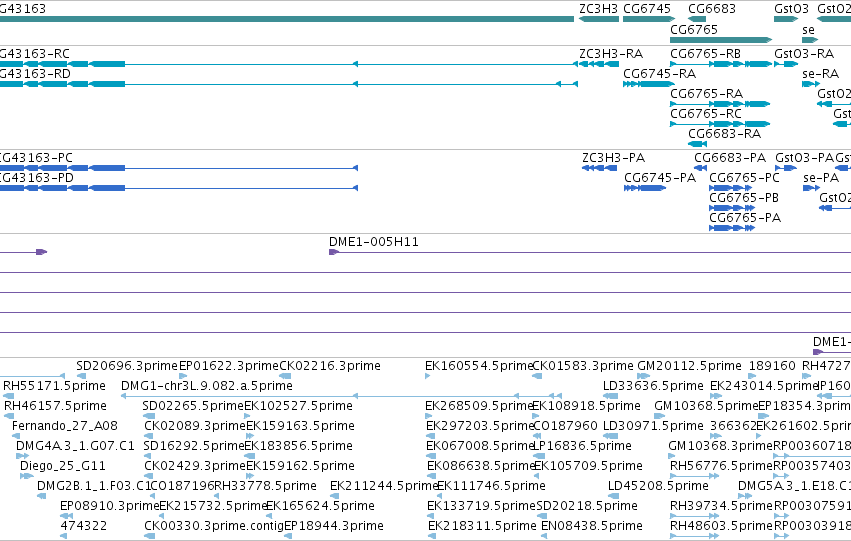Select EST SD16292.5prime
Image resolution: width=851 pixels, height=541 pixels.
point(149,456)
